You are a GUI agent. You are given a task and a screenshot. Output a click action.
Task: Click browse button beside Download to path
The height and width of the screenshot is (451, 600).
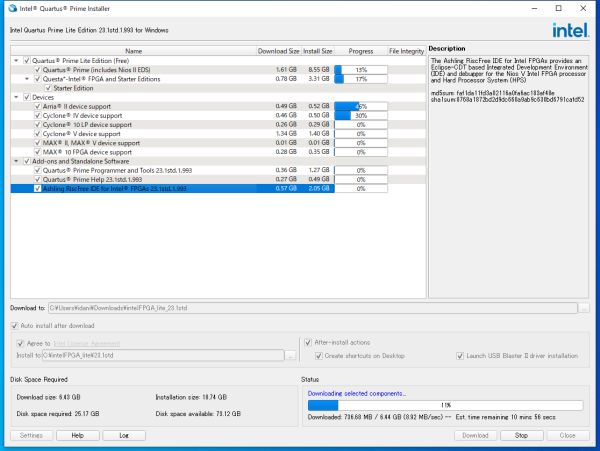pos(584,308)
